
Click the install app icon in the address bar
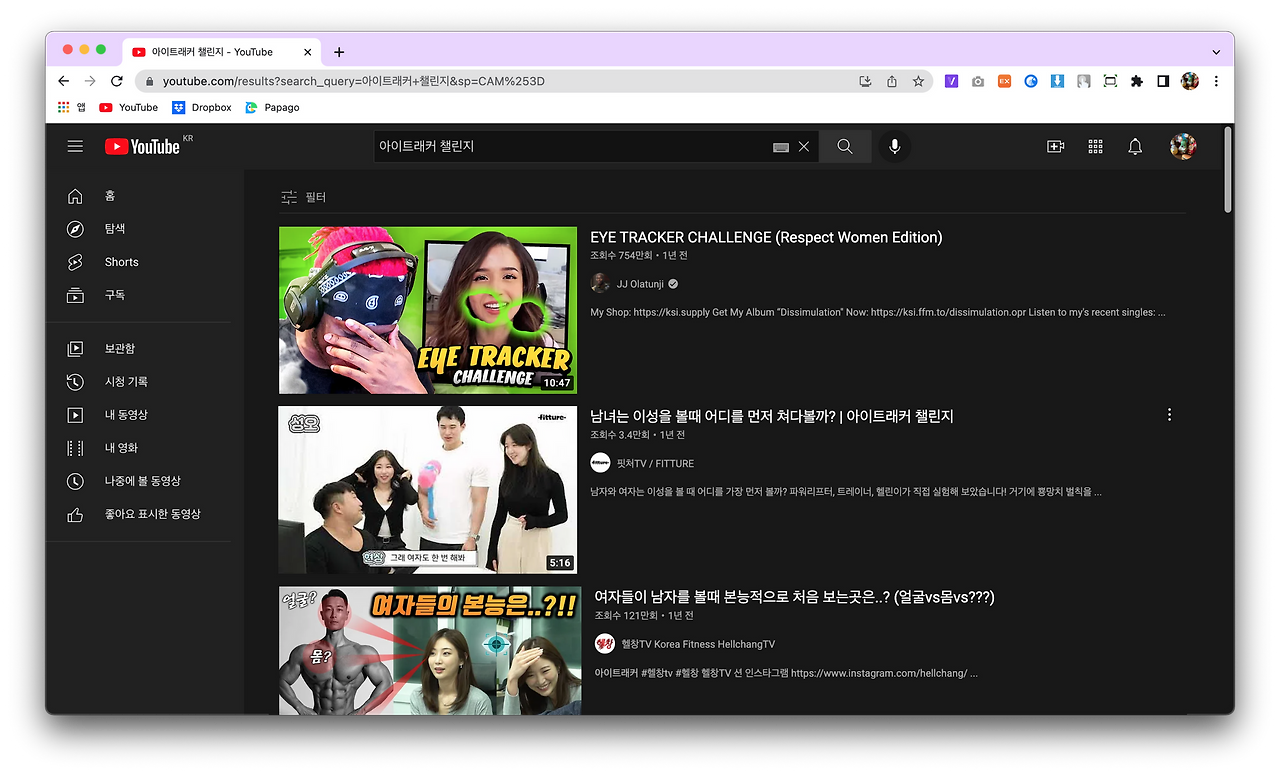click(x=866, y=81)
